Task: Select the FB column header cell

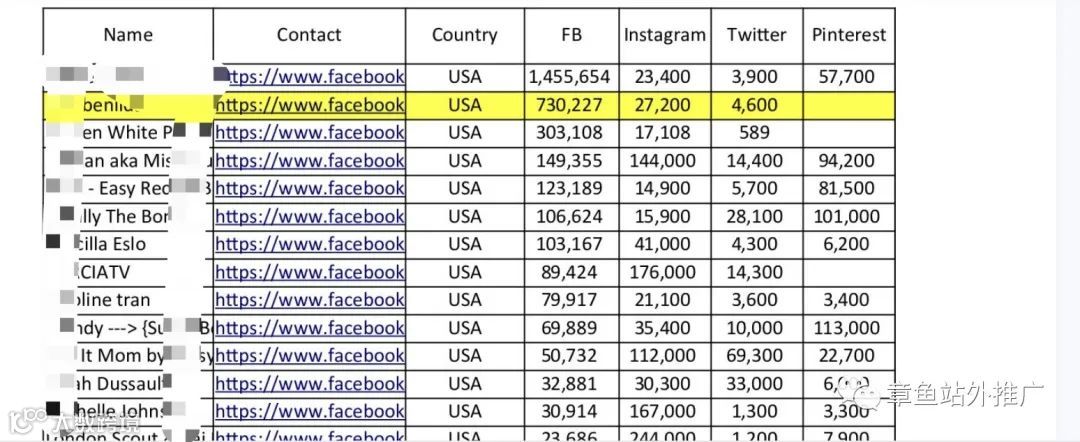Action: click(x=571, y=35)
